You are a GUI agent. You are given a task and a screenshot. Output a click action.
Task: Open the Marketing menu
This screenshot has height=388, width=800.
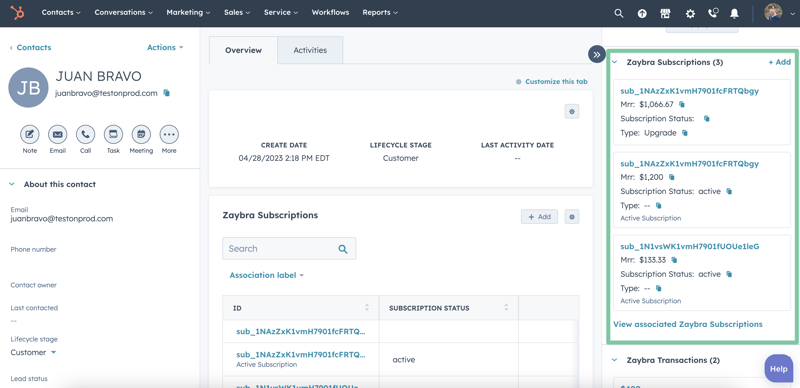pos(188,12)
